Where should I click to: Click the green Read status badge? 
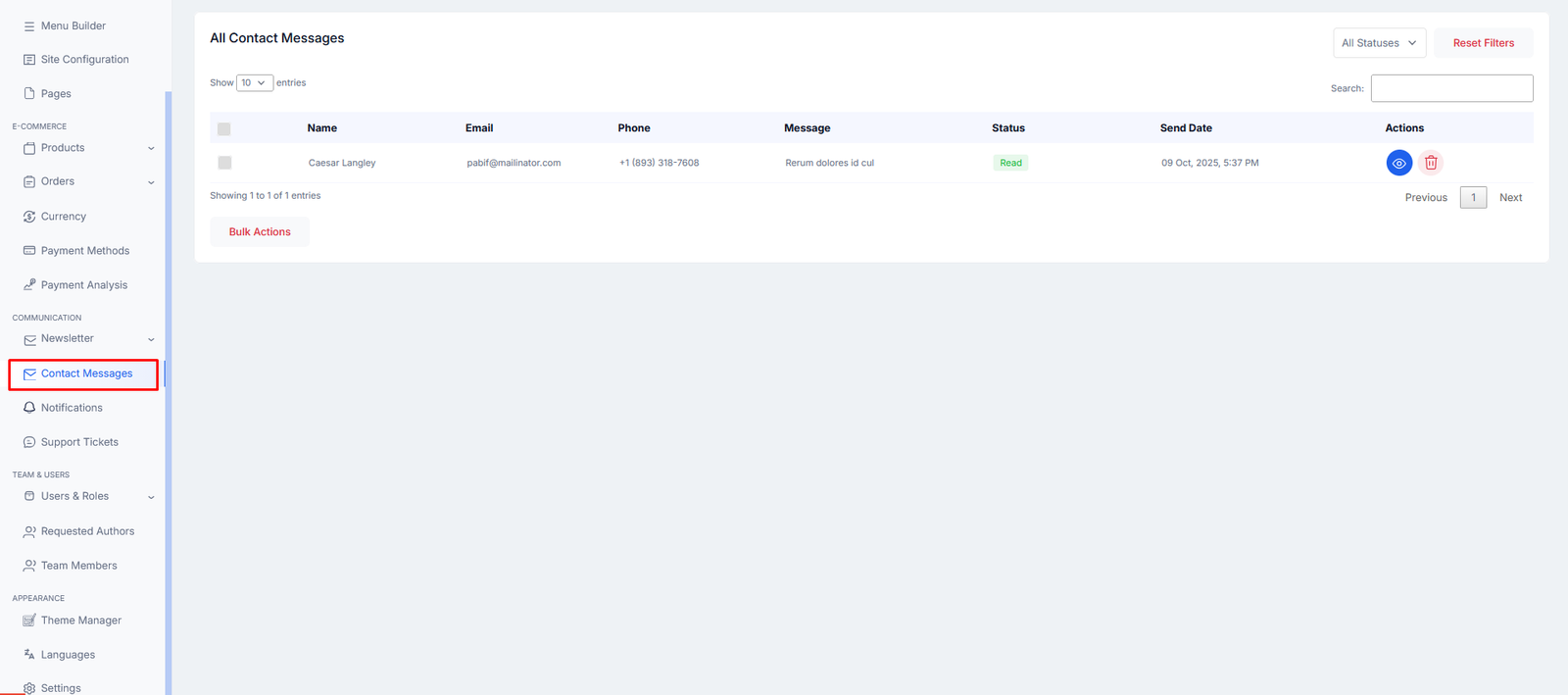point(1010,163)
